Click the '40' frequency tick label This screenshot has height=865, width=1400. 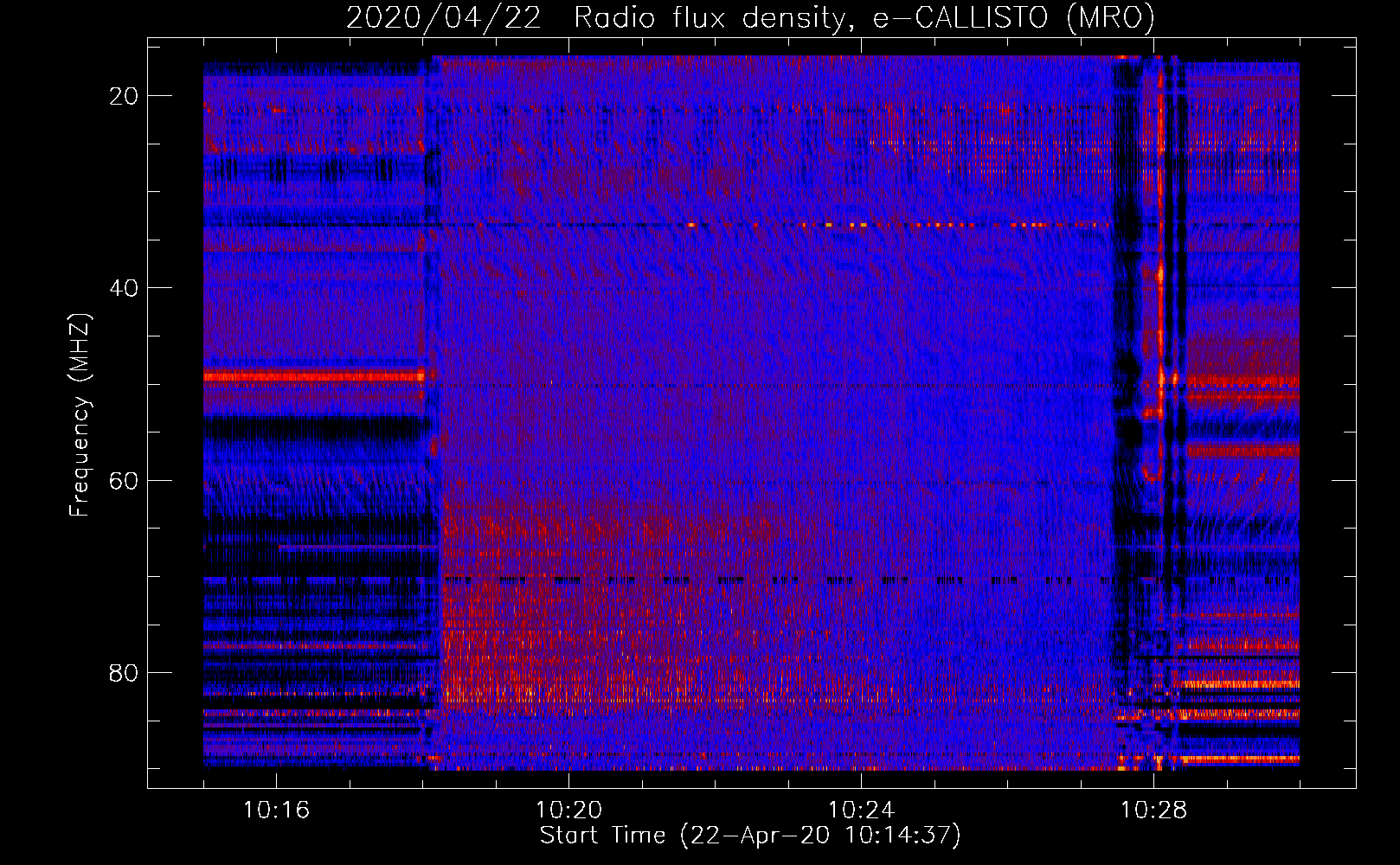pos(124,288)
